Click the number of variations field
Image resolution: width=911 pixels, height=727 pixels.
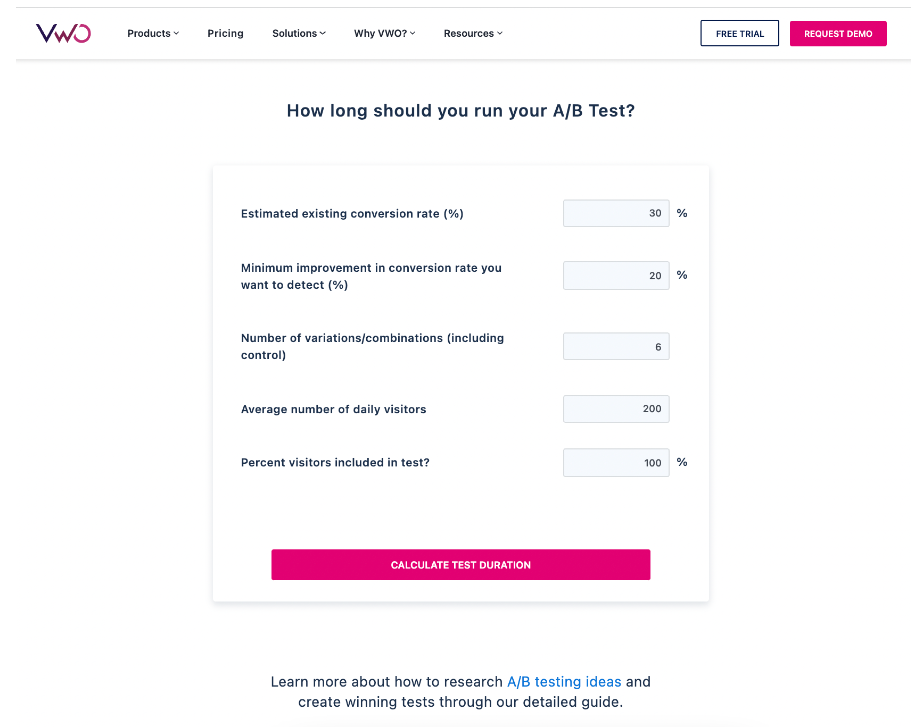tap(616, 346)
